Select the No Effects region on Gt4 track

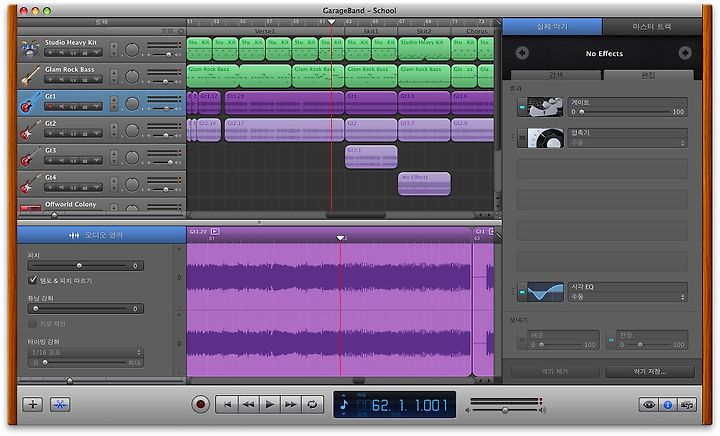point(424,184)
